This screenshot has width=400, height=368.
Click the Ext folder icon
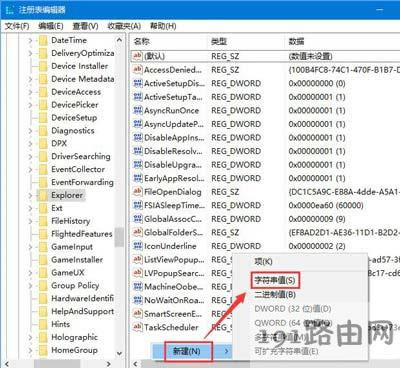[x=43, y=208]
